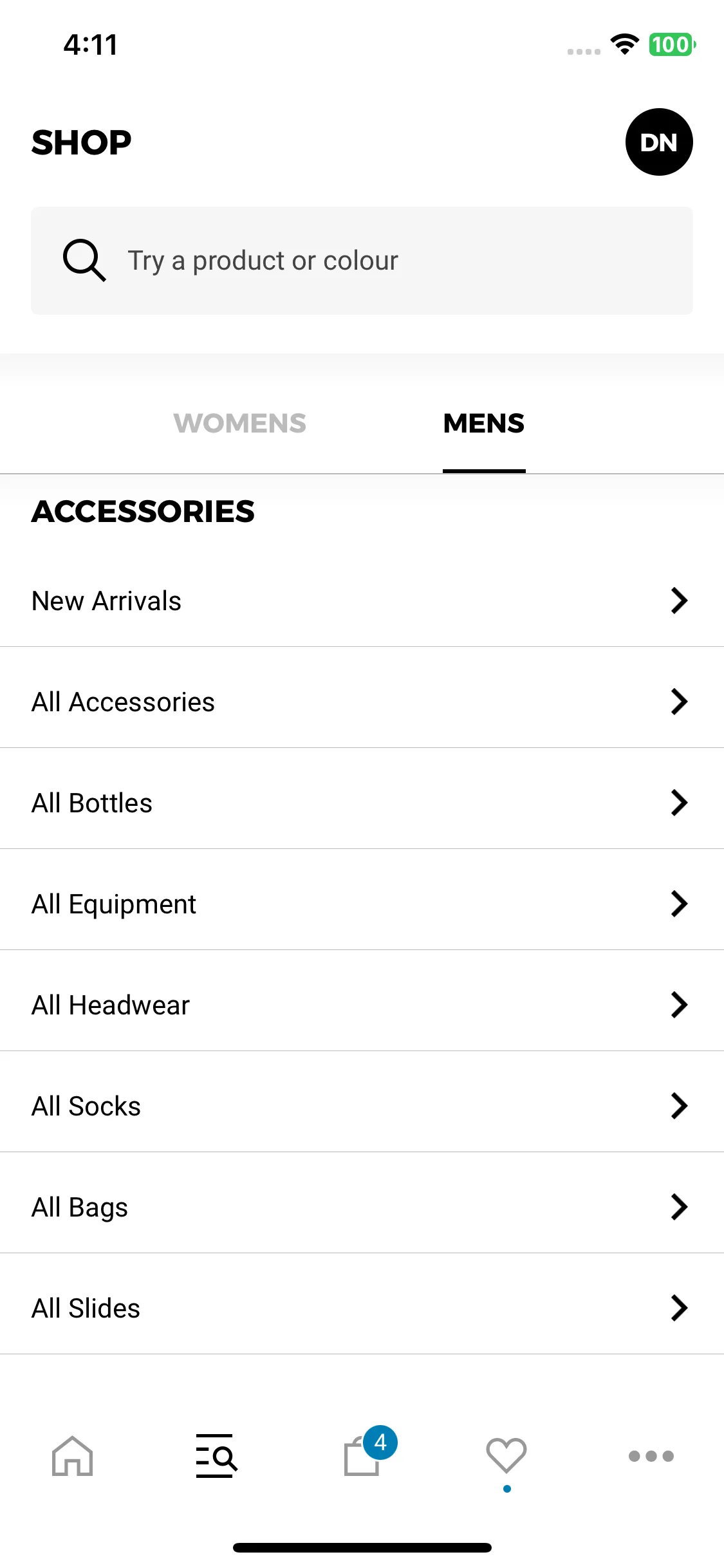
Task: Open the All Socks category
Action: (x=362, y=1106)
